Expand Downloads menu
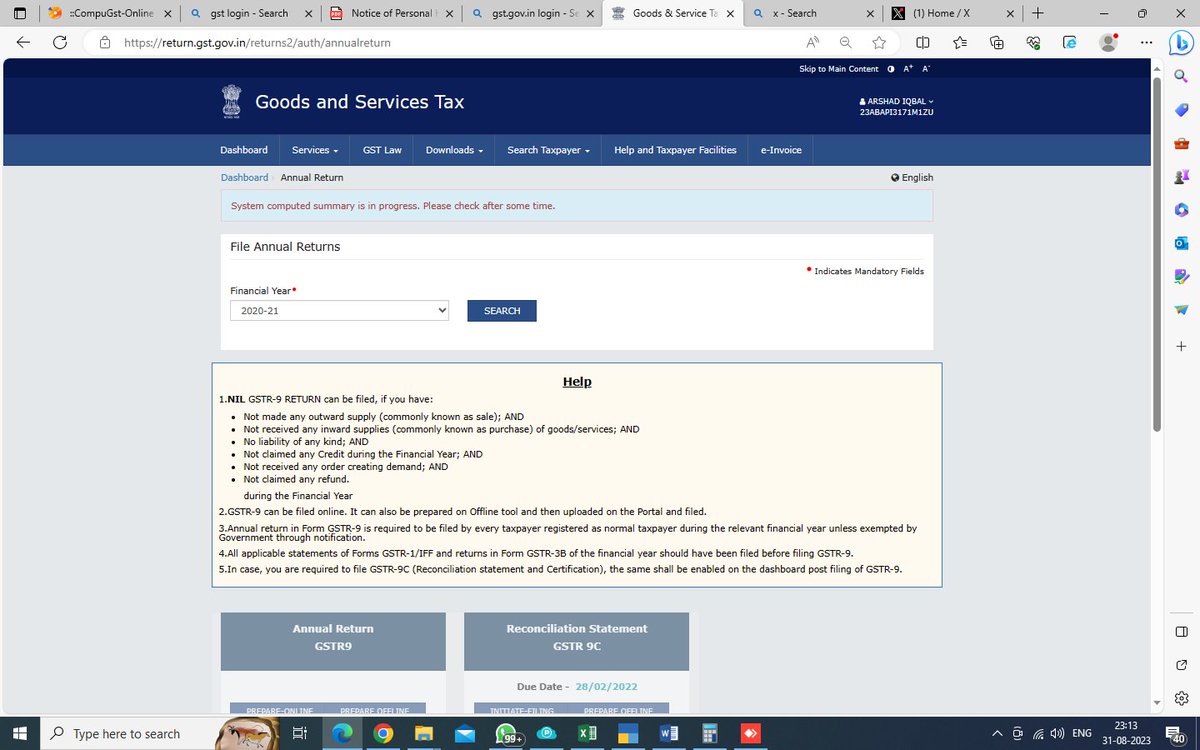The height and width of the screenshot is (750, 1200). (454, 150)
